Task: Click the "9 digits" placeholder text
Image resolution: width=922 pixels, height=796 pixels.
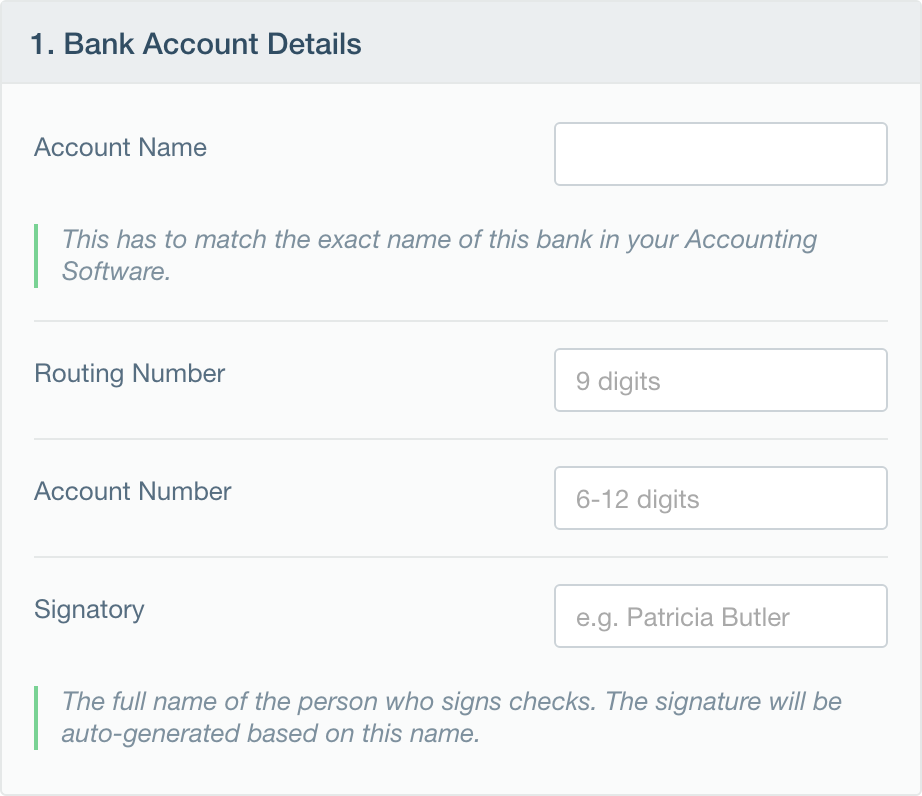Action: pyautogui.click(x=618, y=381)
